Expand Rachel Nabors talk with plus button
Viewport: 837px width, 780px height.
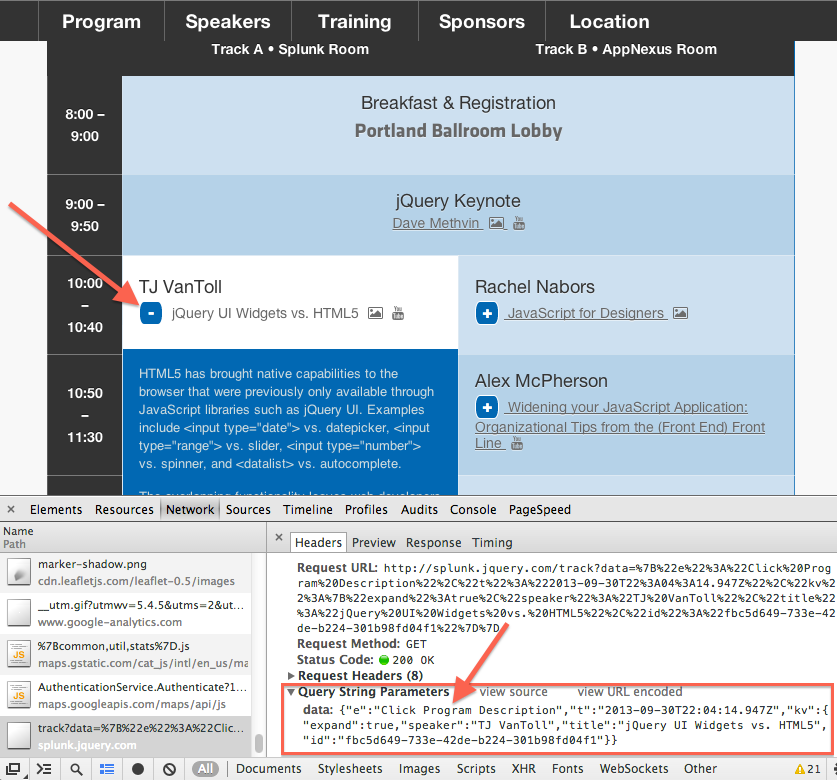tap(487, 313)
